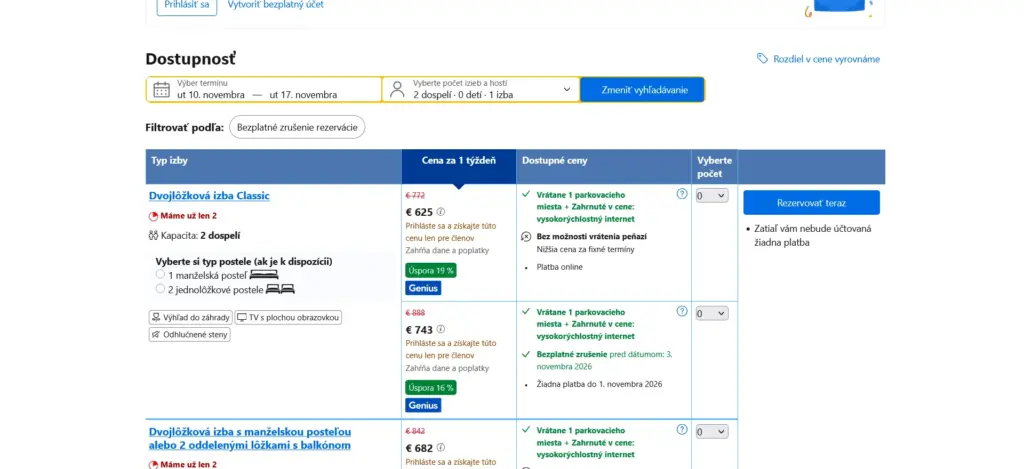Click Výhľad do záhrady amenity tag
The height and width of the screenshot is (469, 1024).
[191, 317]
